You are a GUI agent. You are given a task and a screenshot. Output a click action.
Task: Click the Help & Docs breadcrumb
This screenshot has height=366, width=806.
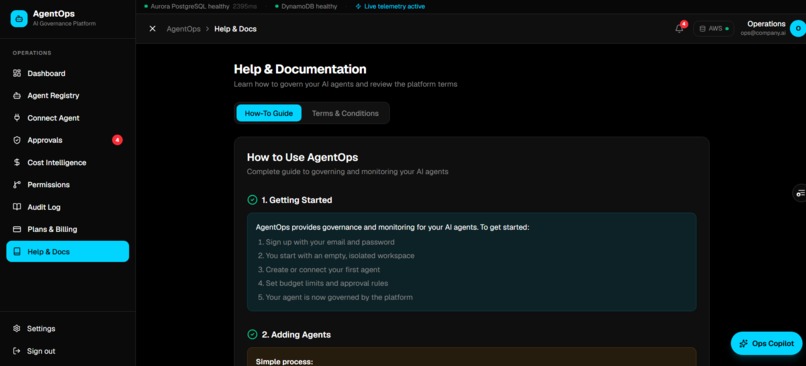pos(235,29)
